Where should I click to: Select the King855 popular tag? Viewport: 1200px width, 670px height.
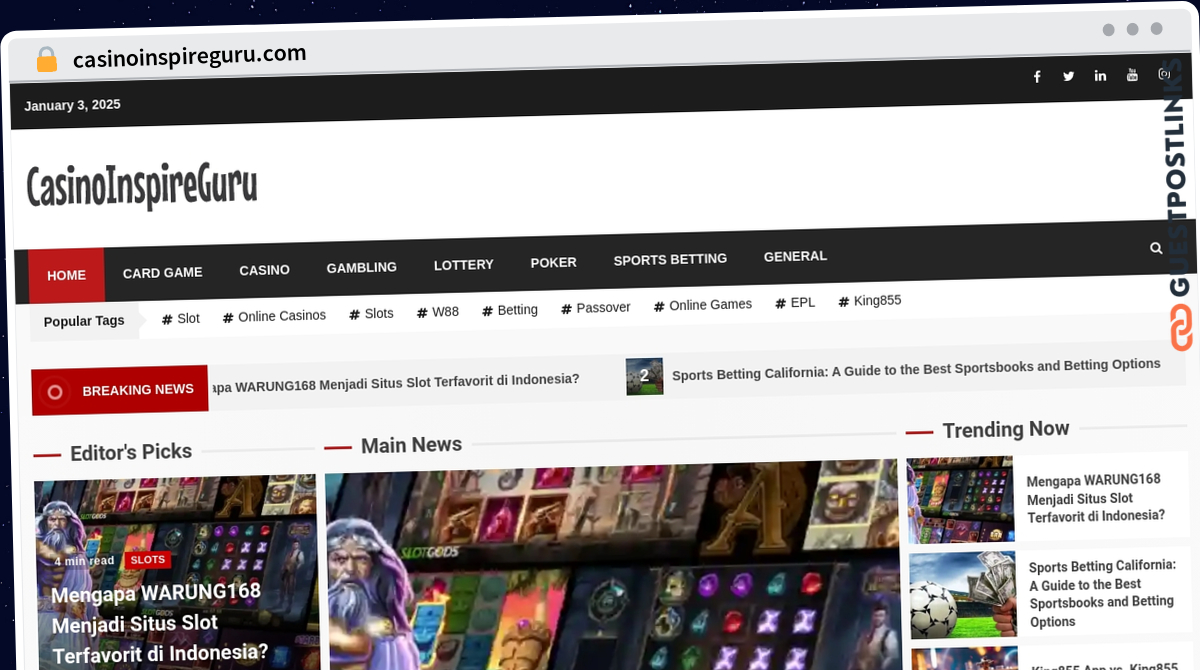pos(870,300)
